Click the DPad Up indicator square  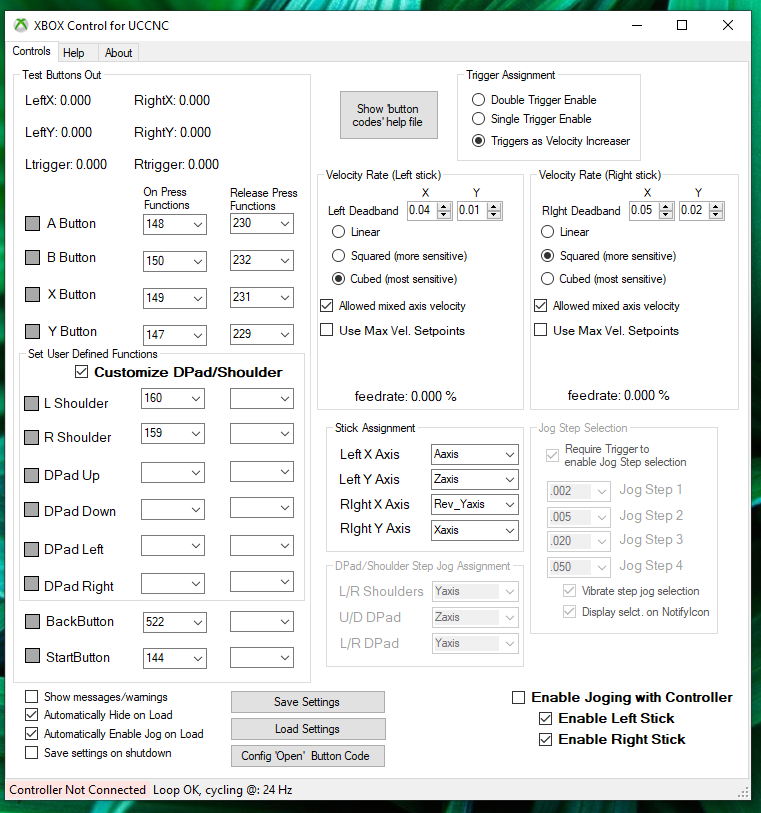pos(32,476)
